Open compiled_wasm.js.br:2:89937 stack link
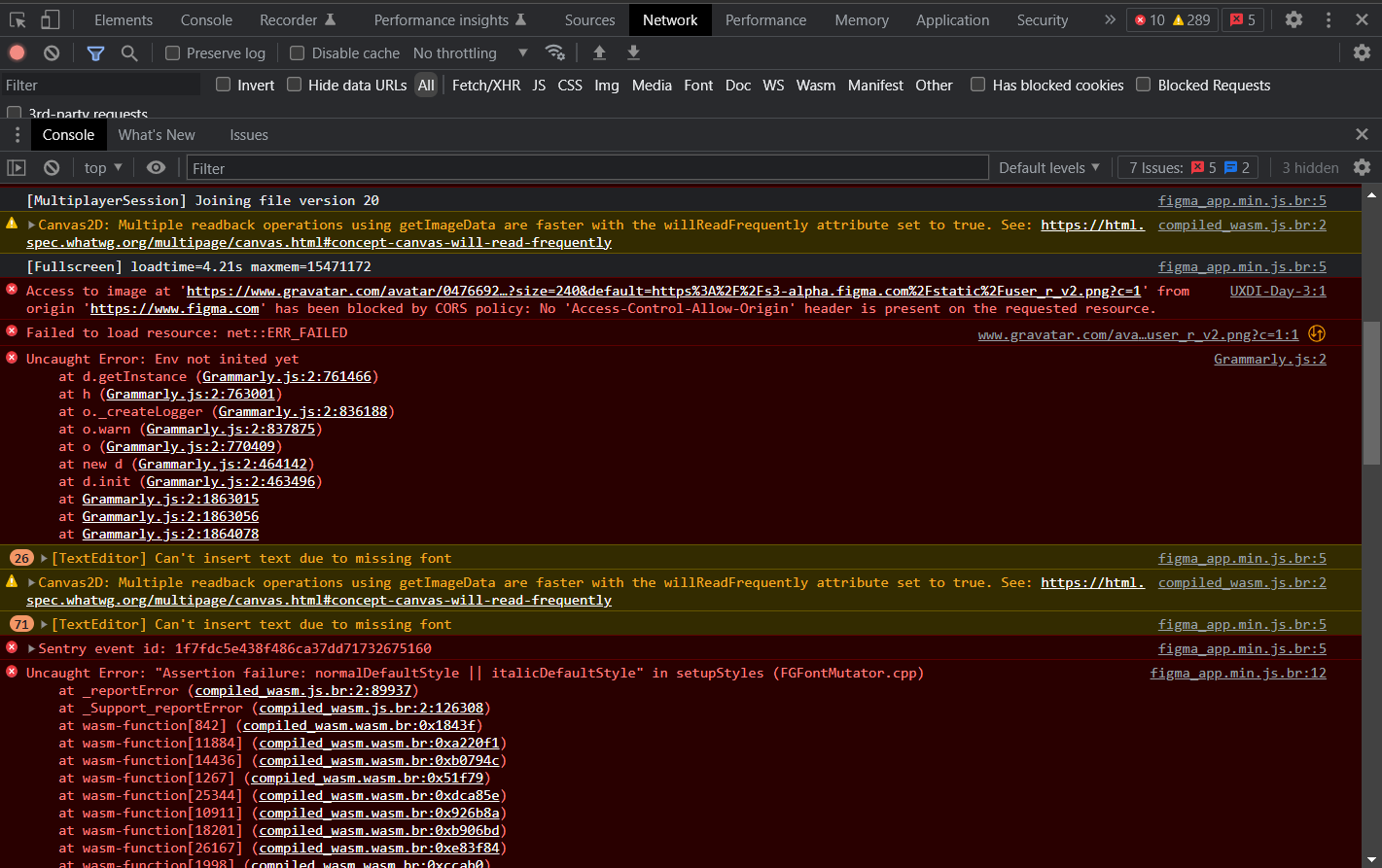The width and height of the screenshot is (1382, 868). (303, 690)
